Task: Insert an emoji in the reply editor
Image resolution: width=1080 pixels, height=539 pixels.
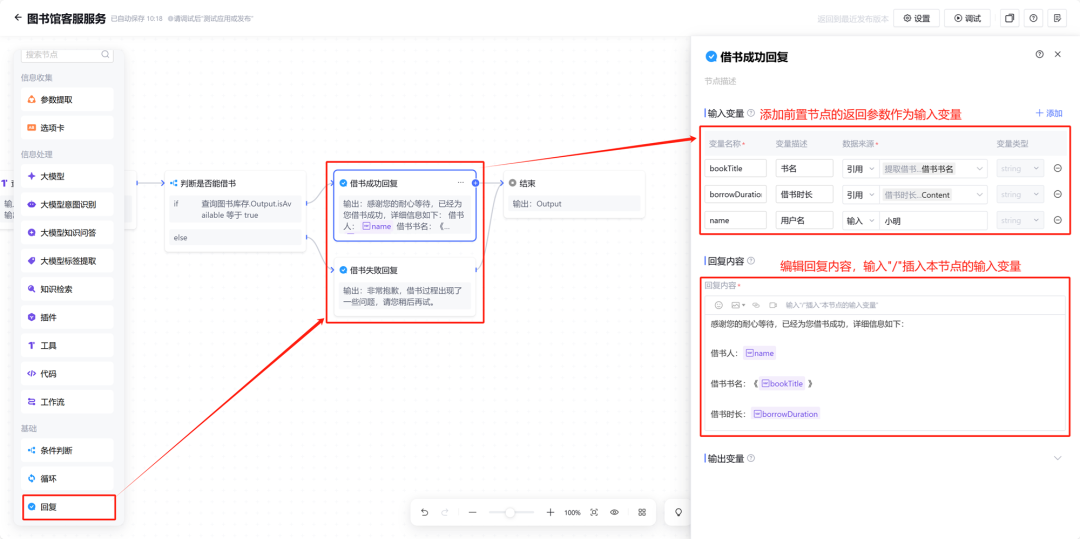Action: (718, 304)
